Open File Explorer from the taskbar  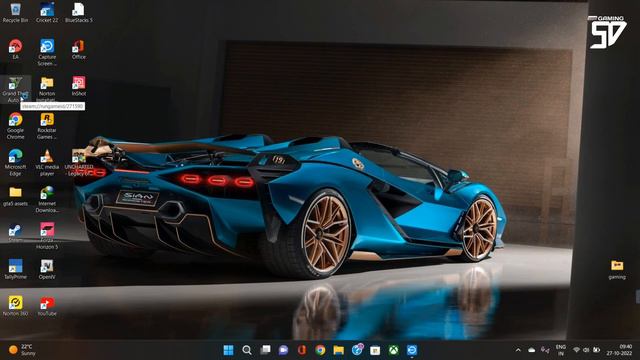tap(338, 350)
